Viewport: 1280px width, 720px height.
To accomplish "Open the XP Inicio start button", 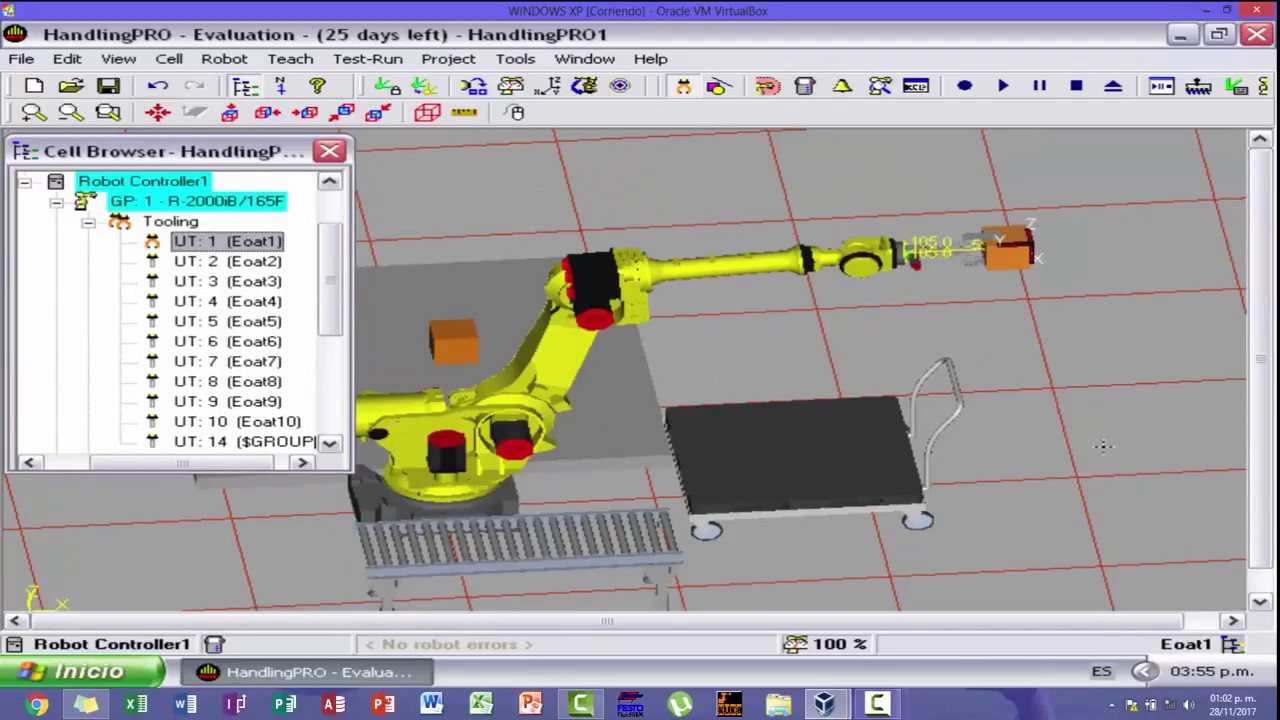I will coord(82,672).
